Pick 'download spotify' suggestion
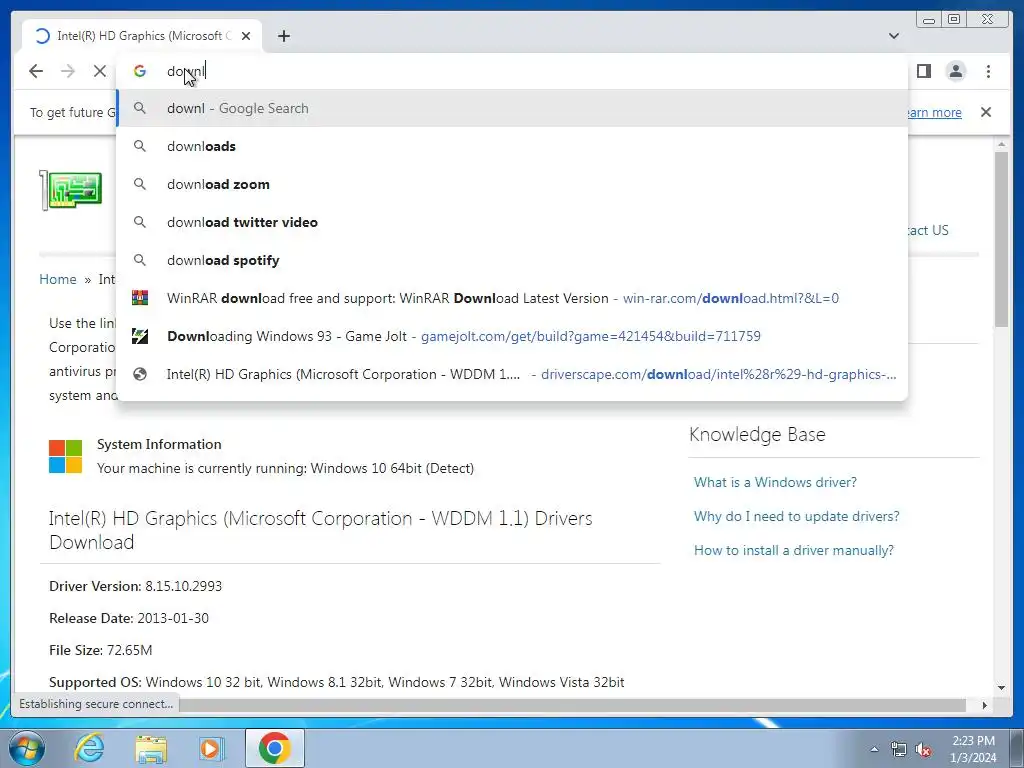The image size is (1024, 768). click(x=512, y=260)
